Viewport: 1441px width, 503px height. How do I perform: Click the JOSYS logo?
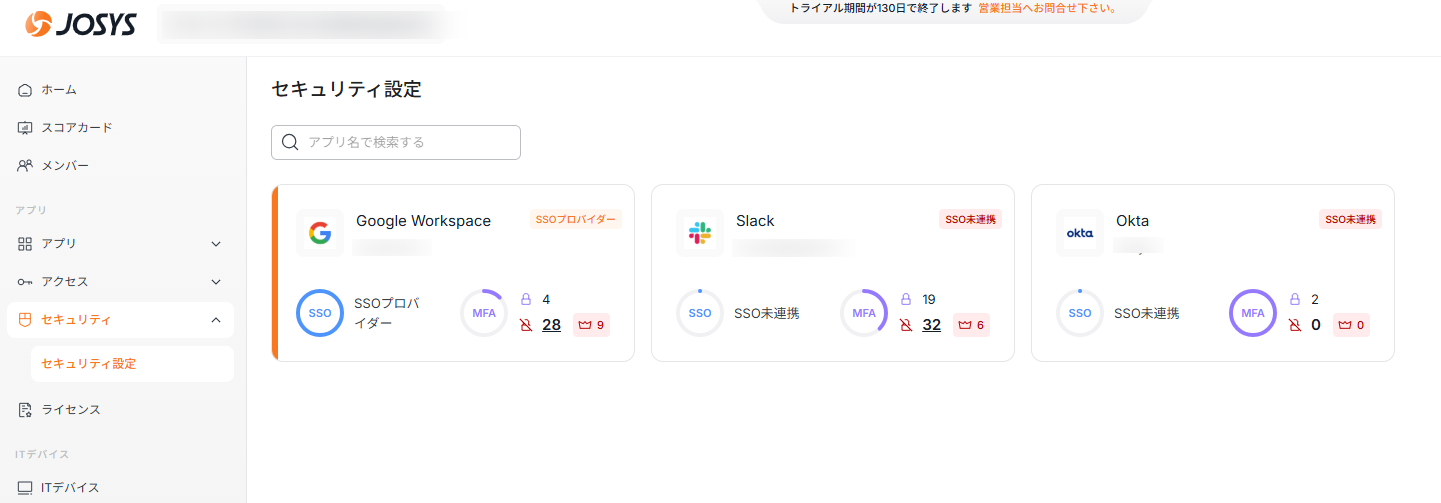coord(81,24)
